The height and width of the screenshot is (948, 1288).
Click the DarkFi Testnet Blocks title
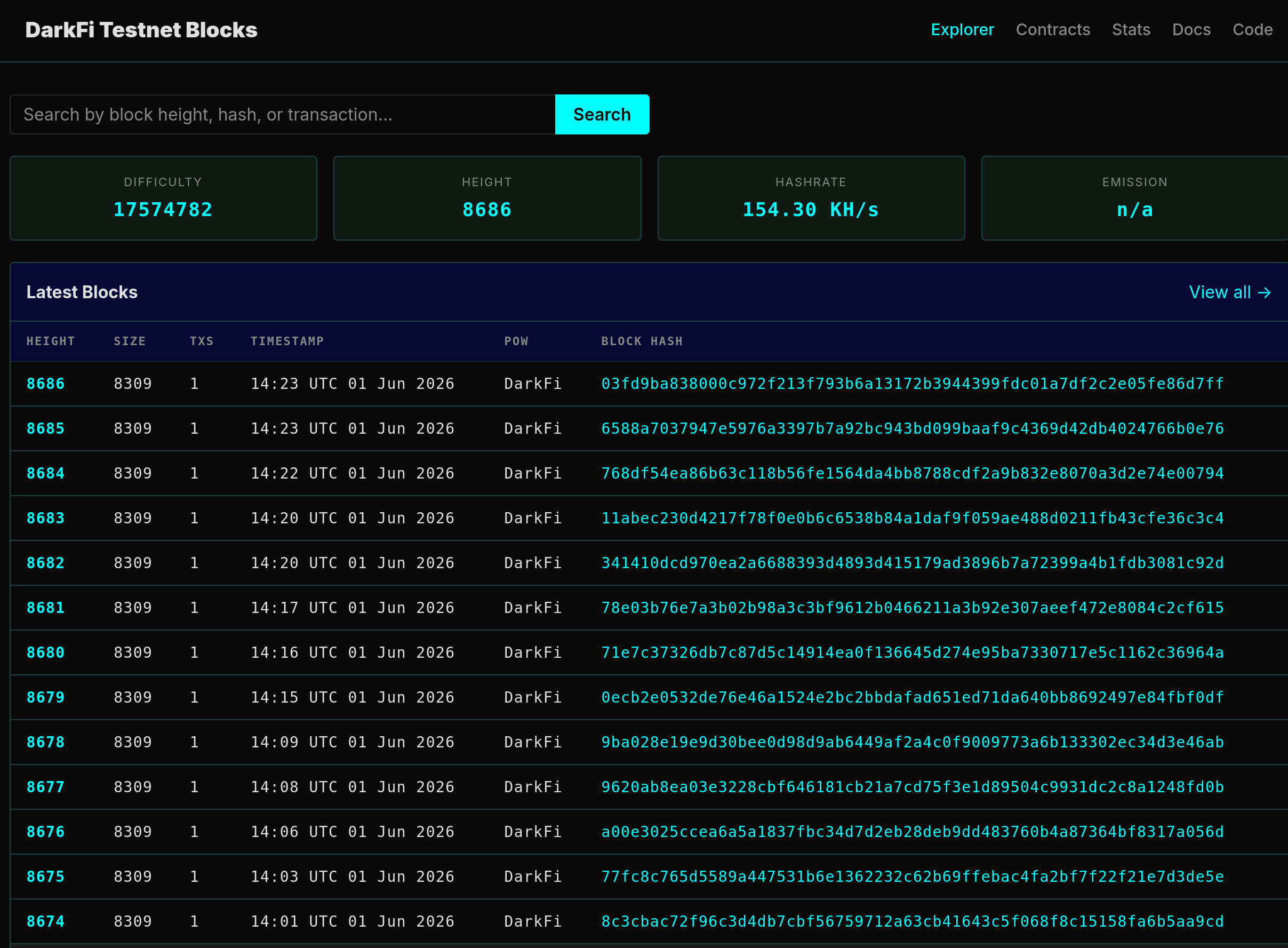pyautogui.click(x=141, y=30)
